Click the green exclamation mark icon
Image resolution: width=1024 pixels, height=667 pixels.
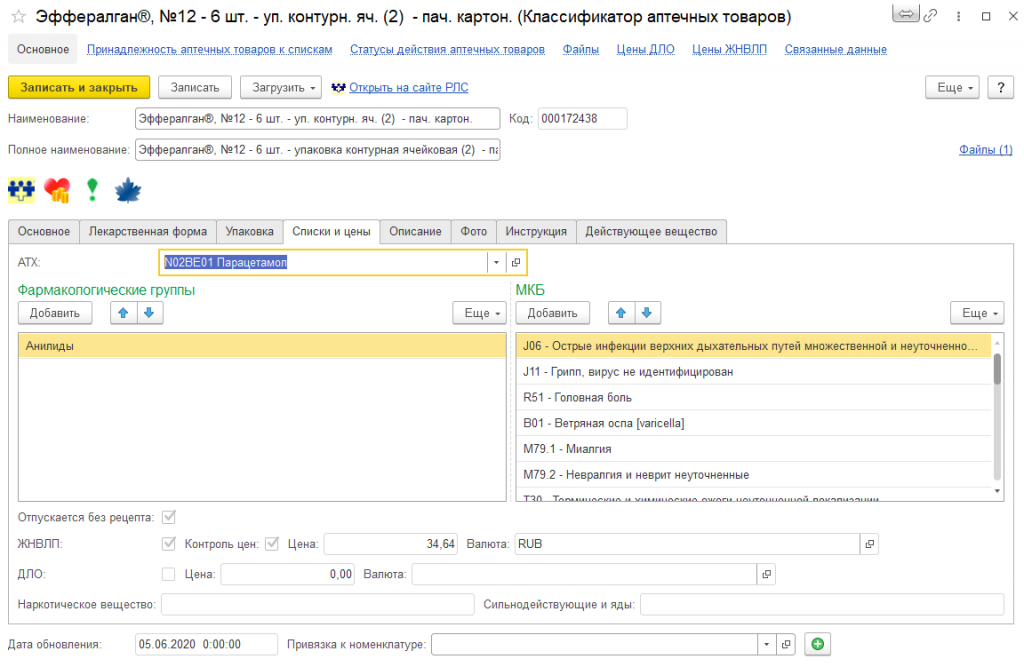point(92,189)
